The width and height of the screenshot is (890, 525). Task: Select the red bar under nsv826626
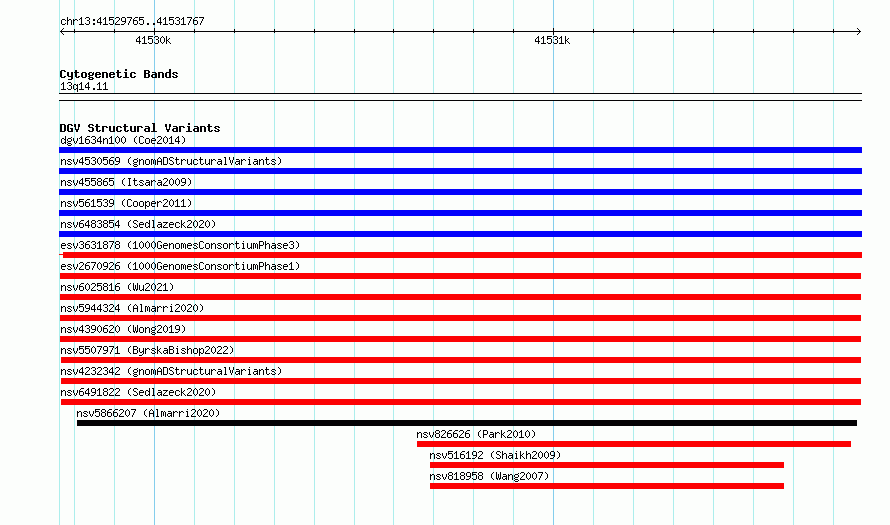pos(633,444)
